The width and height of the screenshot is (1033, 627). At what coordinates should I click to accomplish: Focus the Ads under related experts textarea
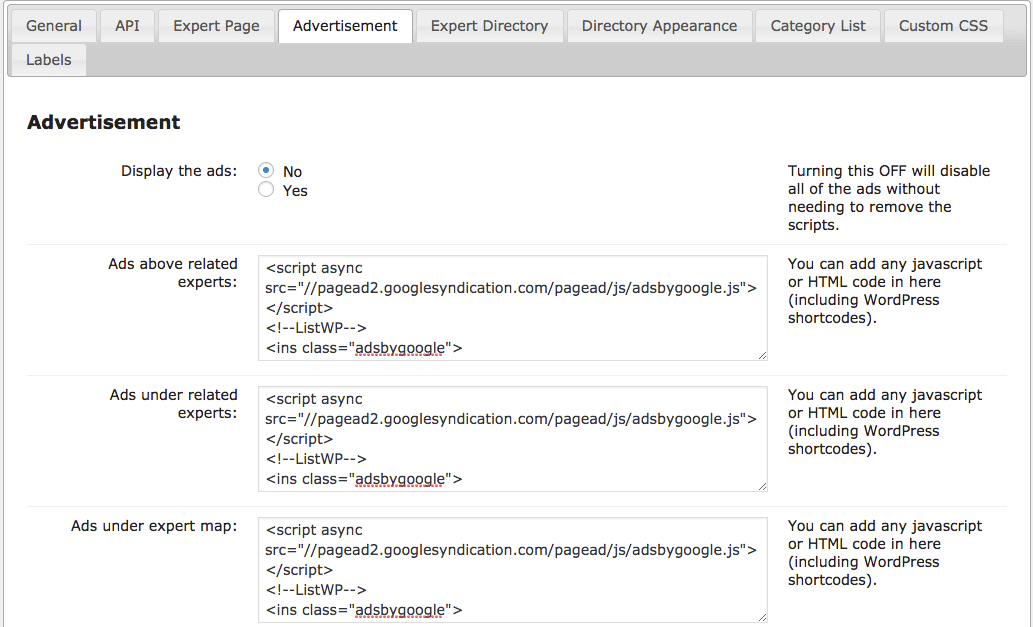(512, 439)
